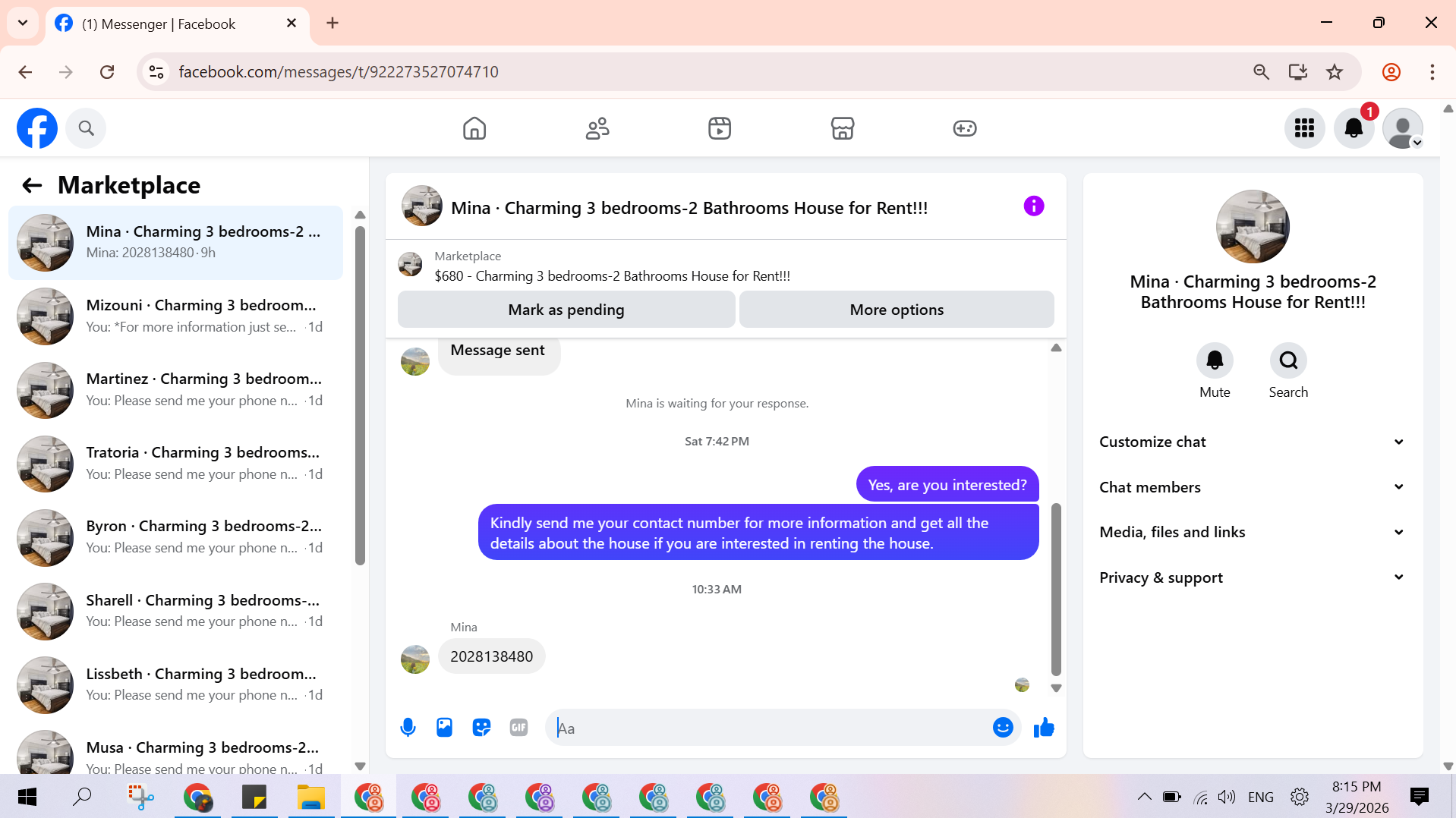Click large listing photo in right panel
Viewport: 1456px width, 818px height.
[x=1253, y=226]
